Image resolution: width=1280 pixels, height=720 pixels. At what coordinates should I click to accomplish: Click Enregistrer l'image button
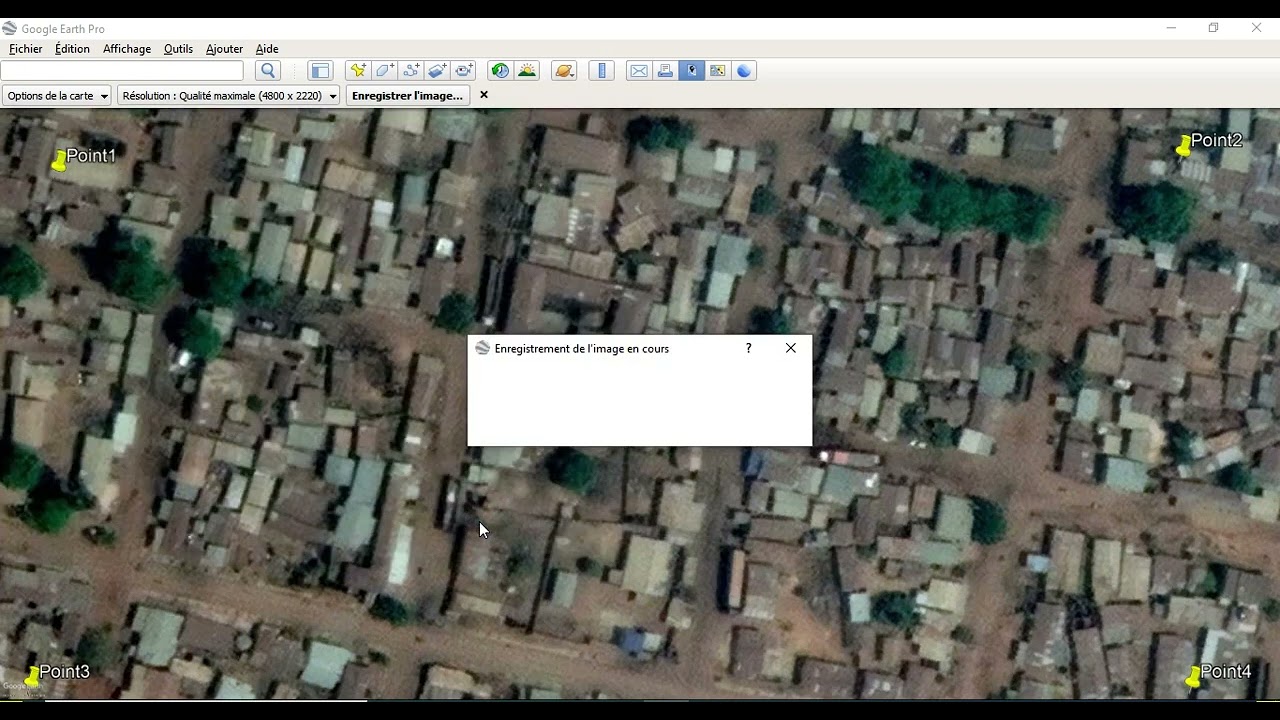[407, 96]
